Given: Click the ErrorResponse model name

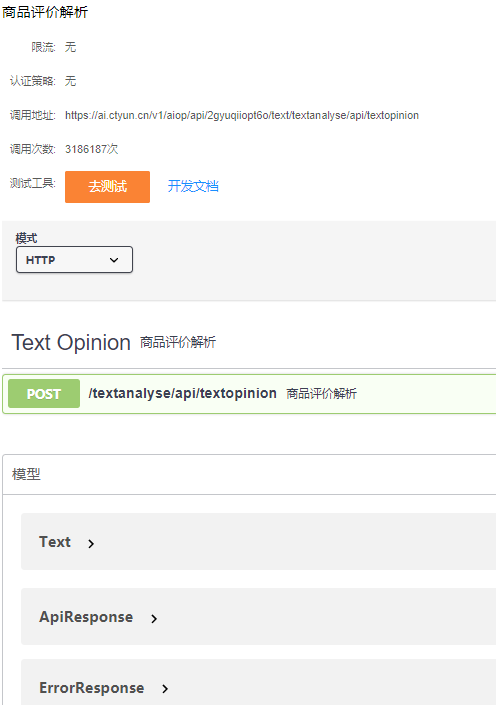Looking at the screenshot, I should [x=92, y=688].
